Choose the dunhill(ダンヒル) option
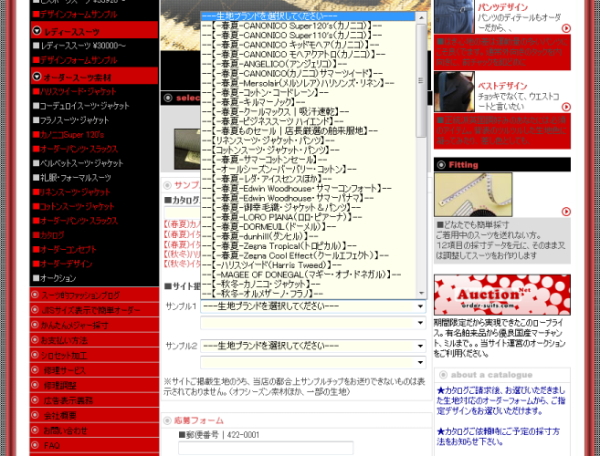Viewport: 600px width, 456px height. (308, 236)
